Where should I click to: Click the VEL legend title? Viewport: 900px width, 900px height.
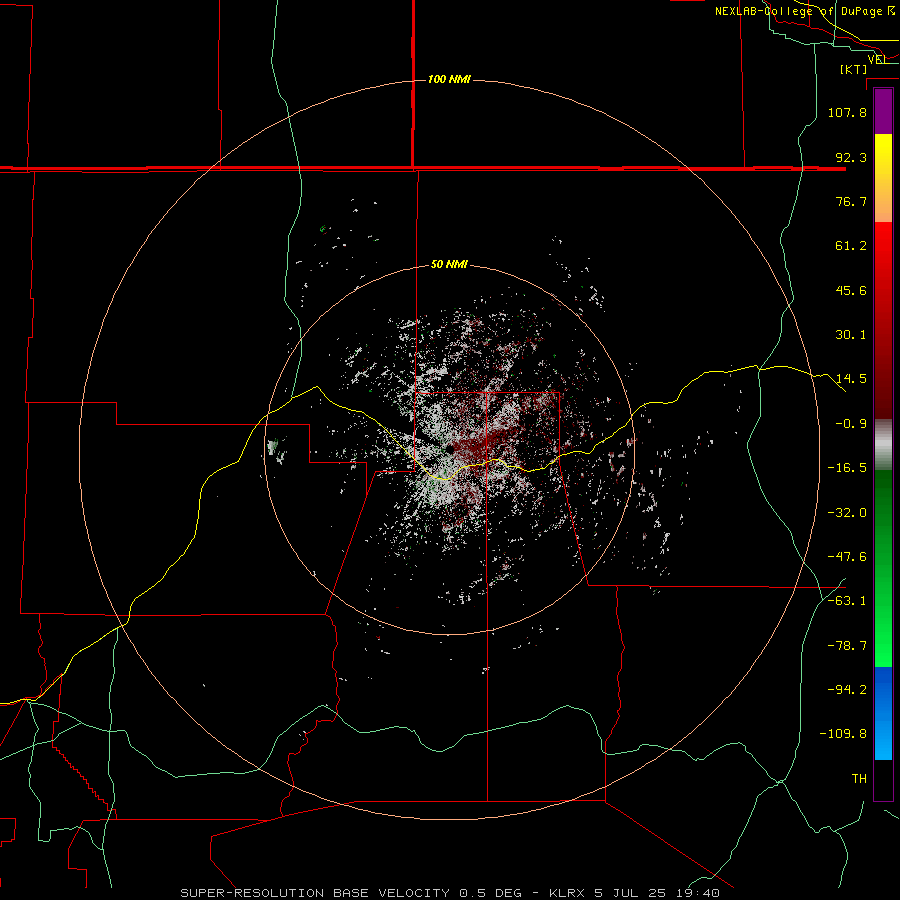(877, 59)
